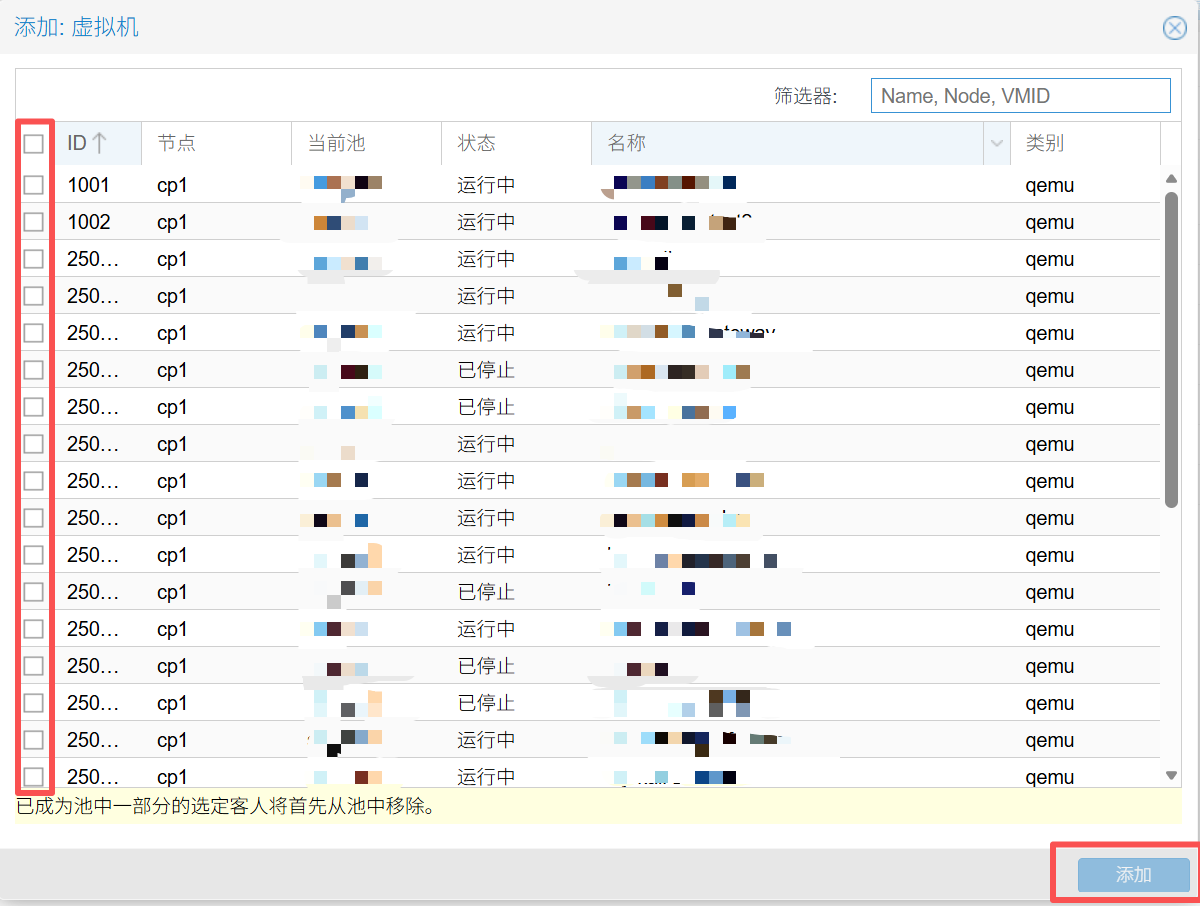The width and height of the screenshot is (1200, 906).
Task: Sort by the 当前池 column header
Action: pyautogui.click(x=336, y=143)
